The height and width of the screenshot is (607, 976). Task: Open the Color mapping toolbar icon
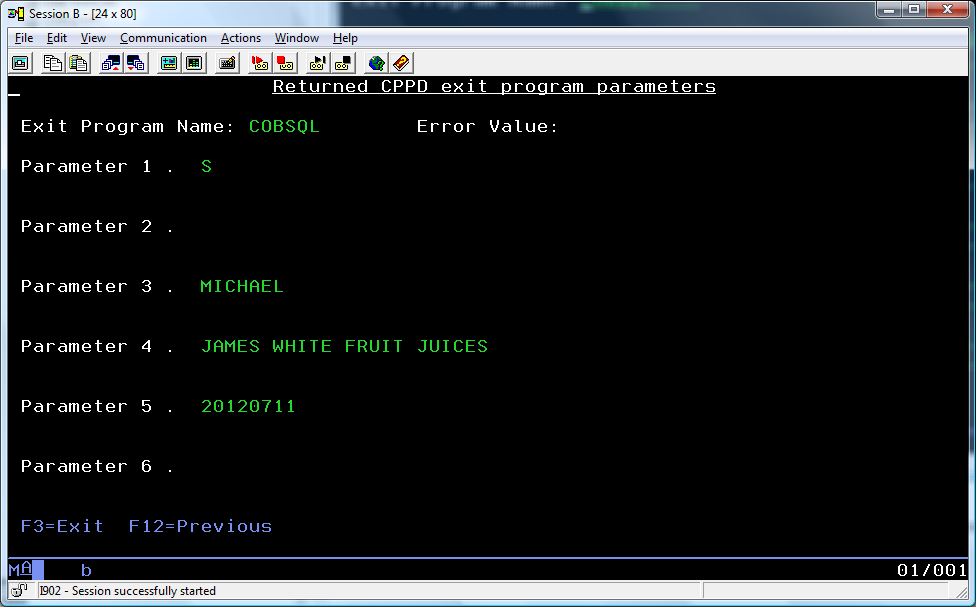(x=194, y=63)
